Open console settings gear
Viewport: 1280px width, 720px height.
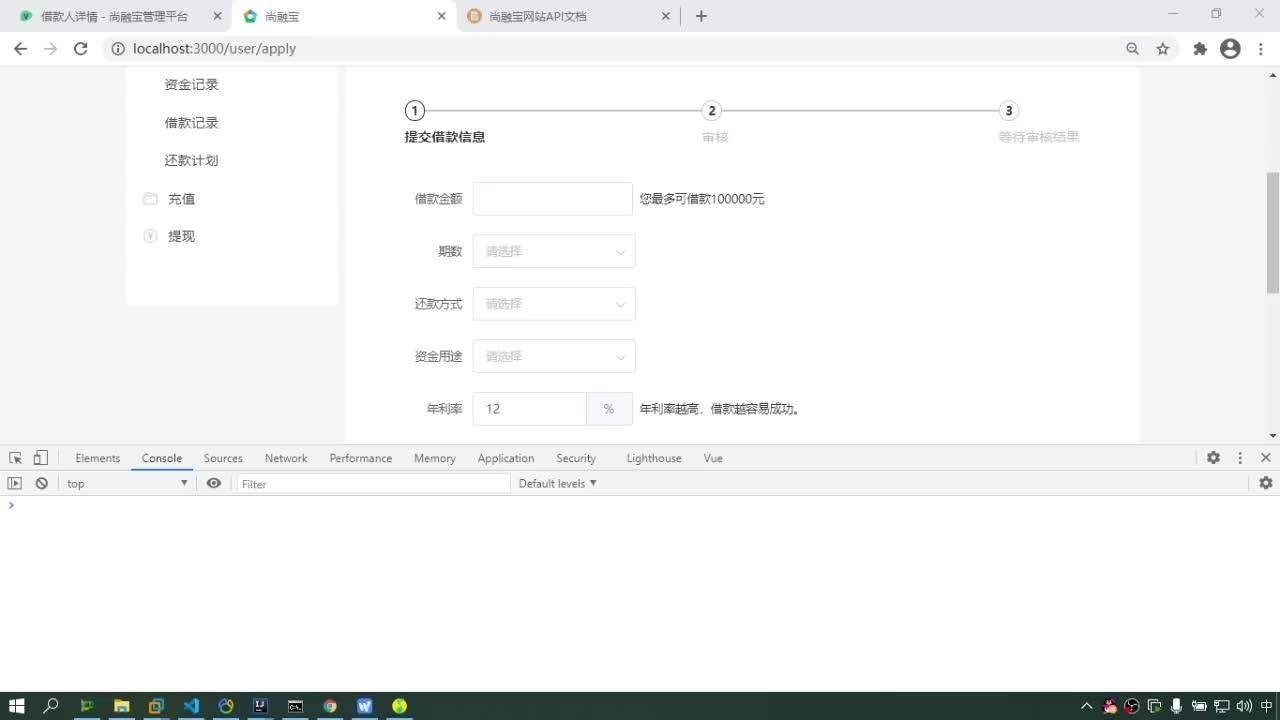click(1266, 483)
